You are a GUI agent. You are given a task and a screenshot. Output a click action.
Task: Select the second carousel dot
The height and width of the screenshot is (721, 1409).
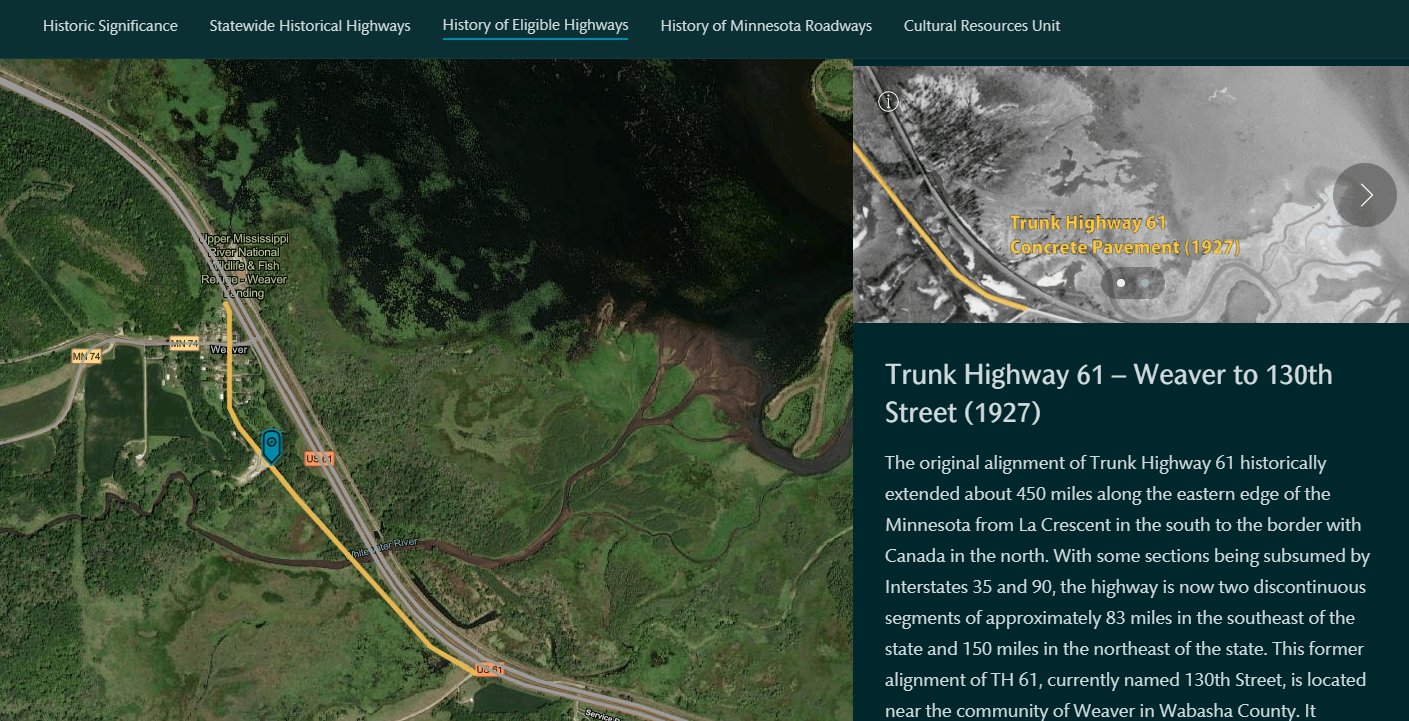point(1145,283)
